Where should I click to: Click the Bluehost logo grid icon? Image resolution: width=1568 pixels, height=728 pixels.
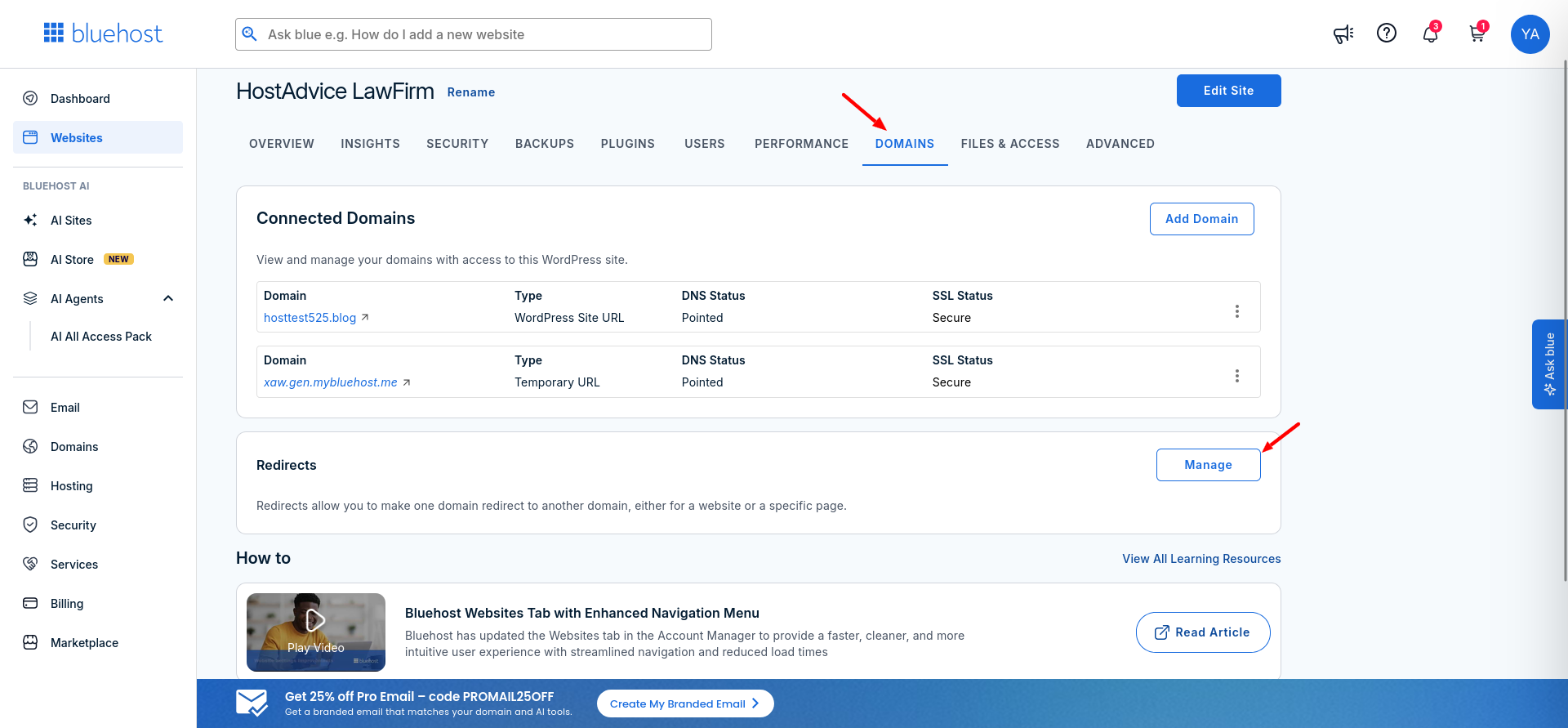[x=54, y=33]
